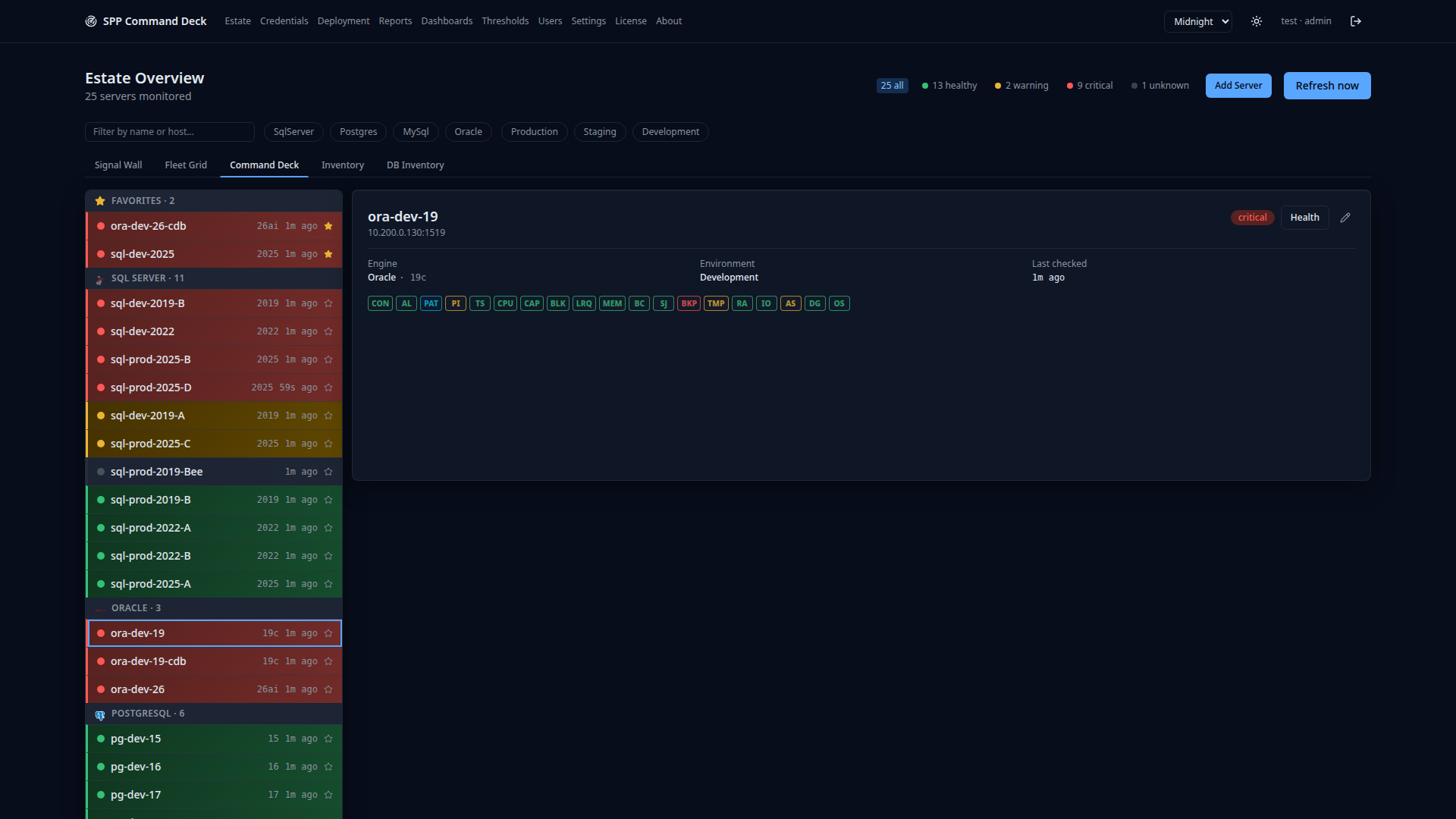Click the MEM check badge

point(612,303)
